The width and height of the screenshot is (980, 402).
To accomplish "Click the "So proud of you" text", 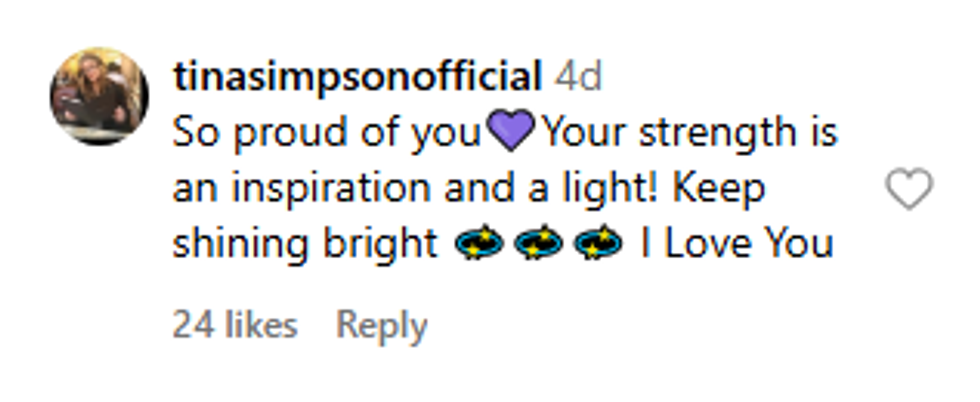I will pyautogui.click(x=327, y=133).
